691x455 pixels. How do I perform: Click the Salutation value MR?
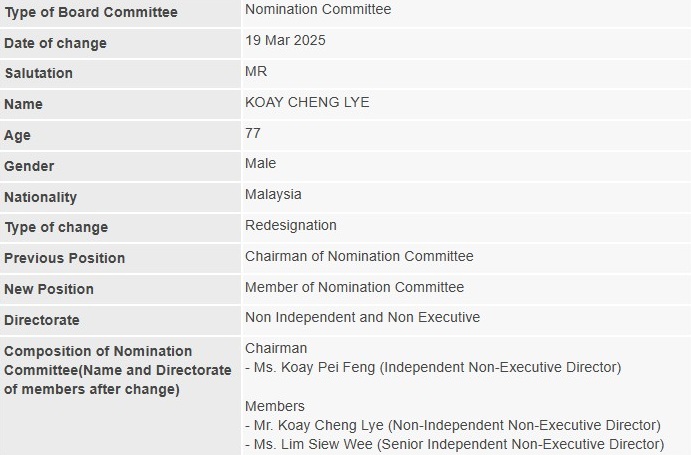point(256,71)
